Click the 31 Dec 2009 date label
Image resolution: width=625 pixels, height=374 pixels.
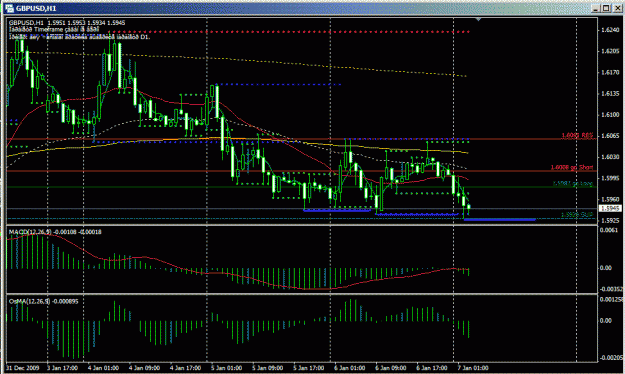tap(23, 368)
